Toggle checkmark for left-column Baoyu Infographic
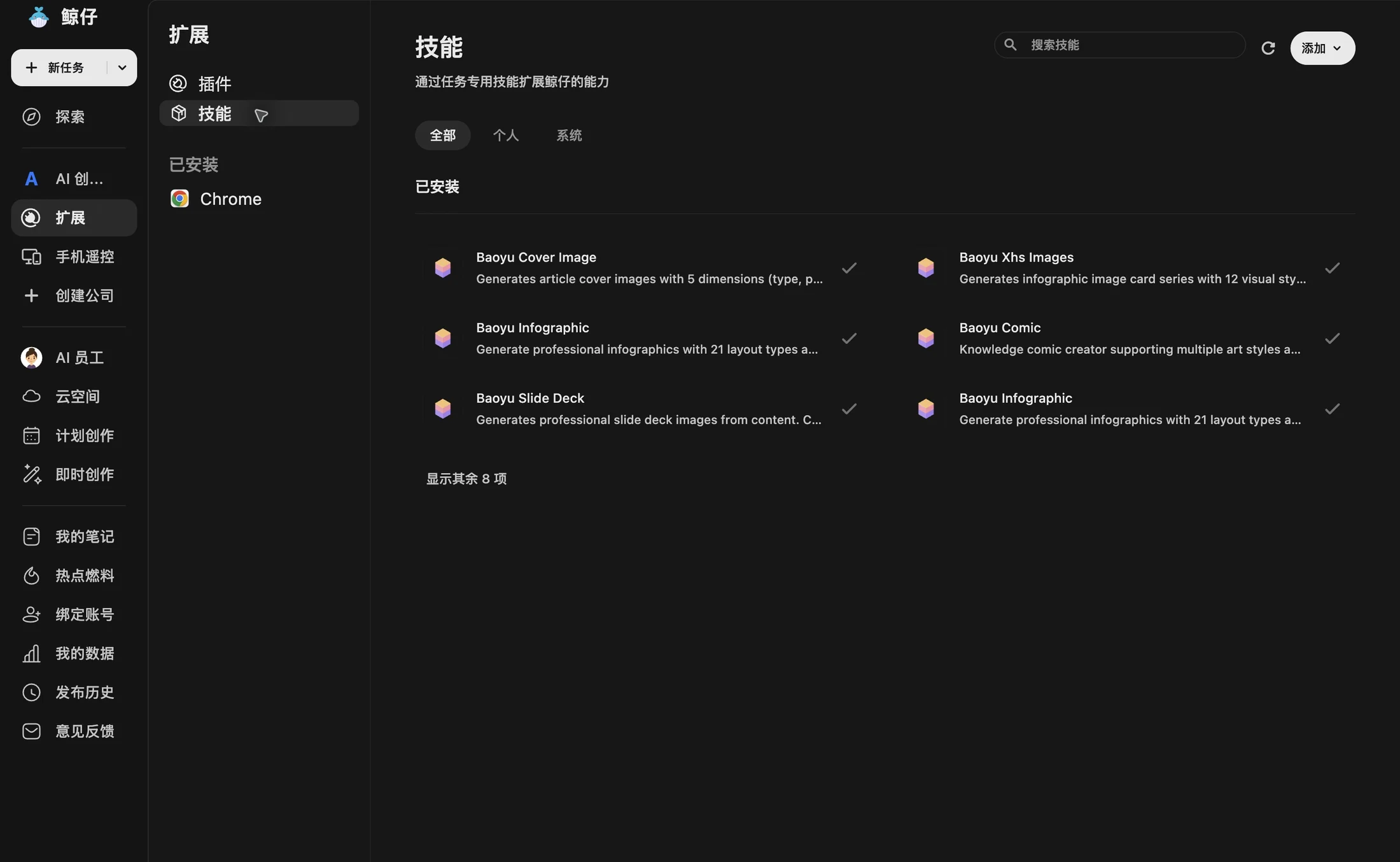Screen dimensions: 1400x862 coord(849,338)
